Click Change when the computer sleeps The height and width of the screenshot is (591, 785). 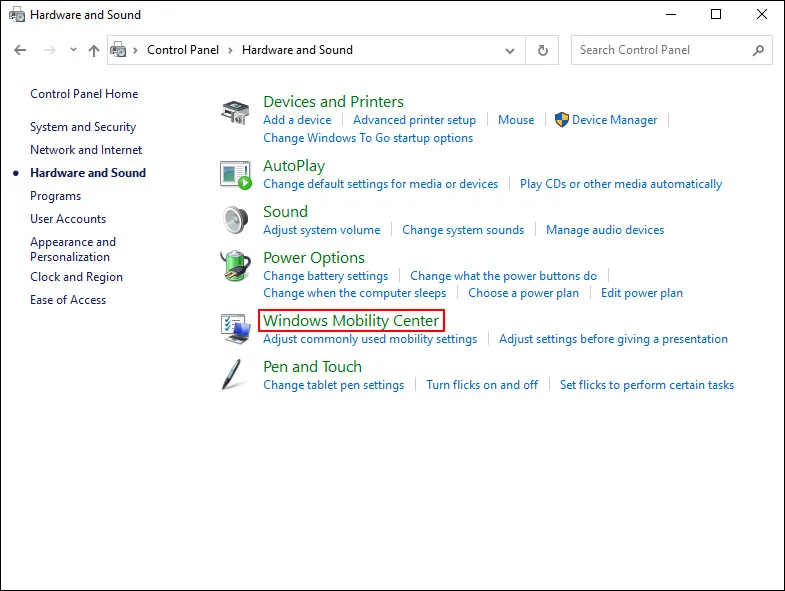354,293
